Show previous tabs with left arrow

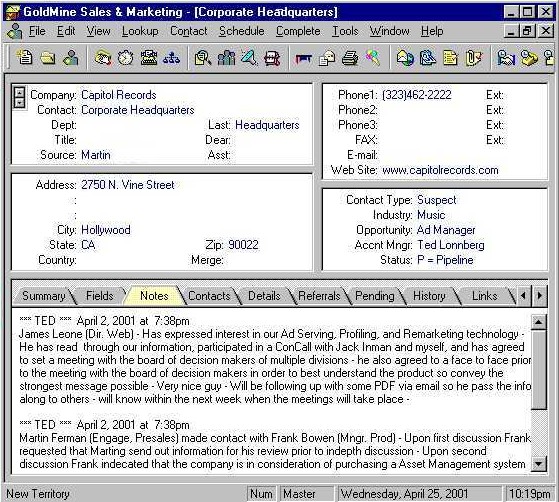[x=523, y=295]
